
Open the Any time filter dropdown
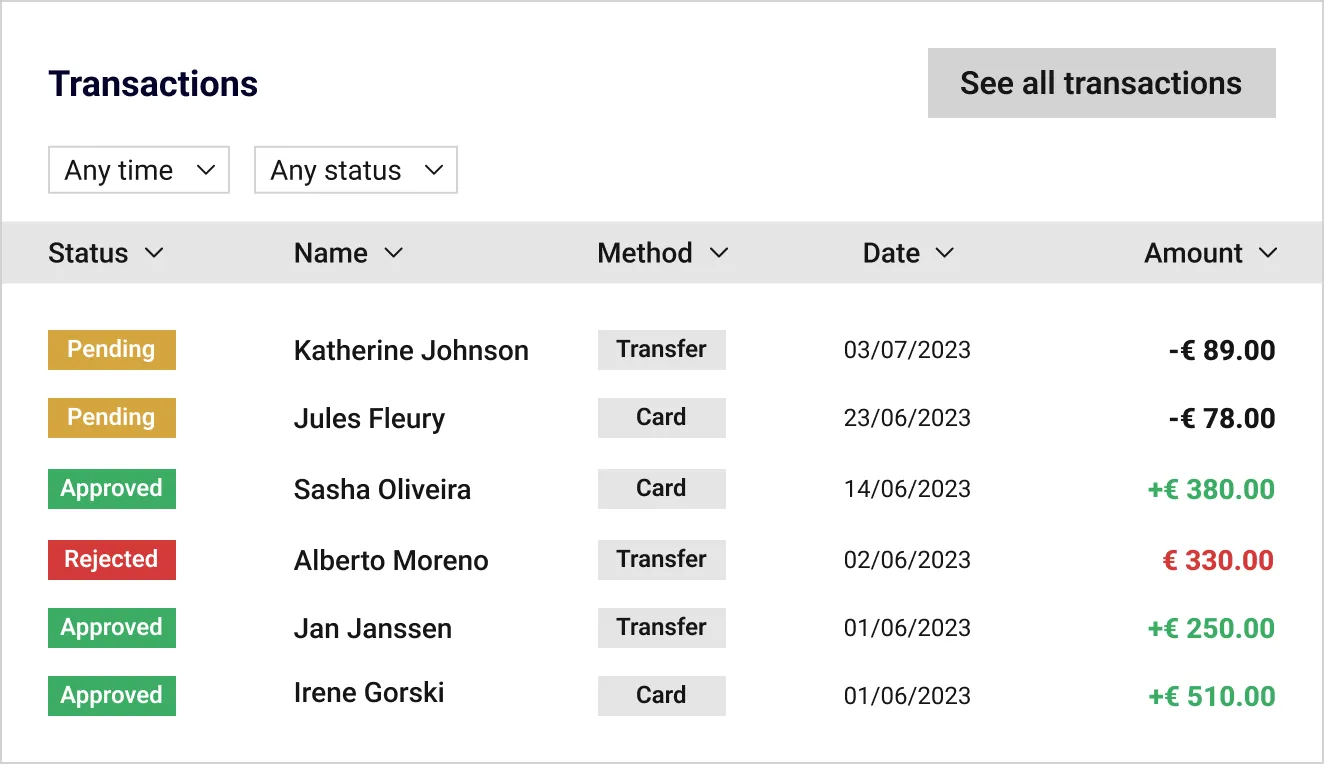pyautogui.click(x=139, y=170)
